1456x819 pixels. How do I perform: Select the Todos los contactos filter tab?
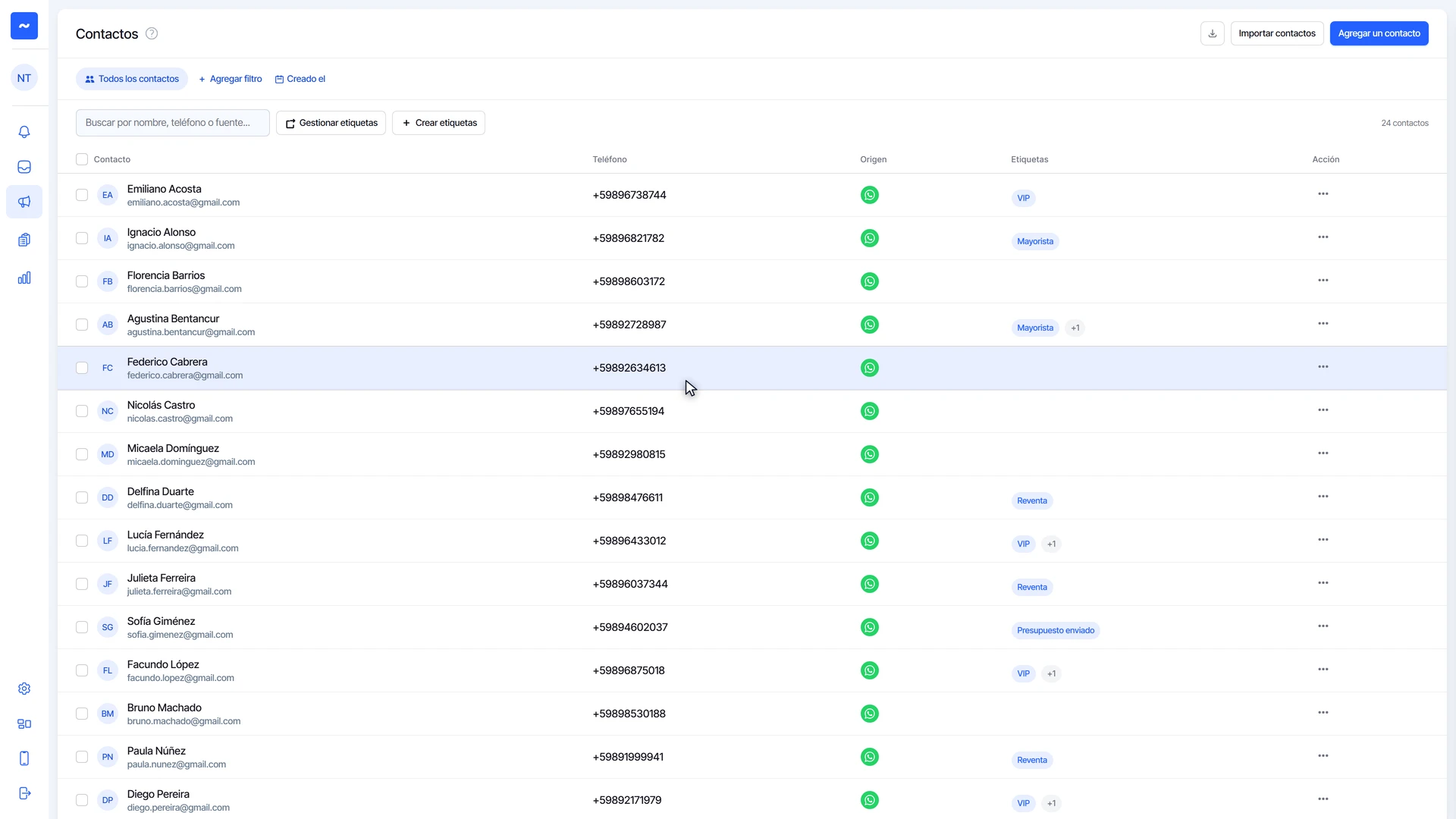pyautogui.click(x=132, y=79)
